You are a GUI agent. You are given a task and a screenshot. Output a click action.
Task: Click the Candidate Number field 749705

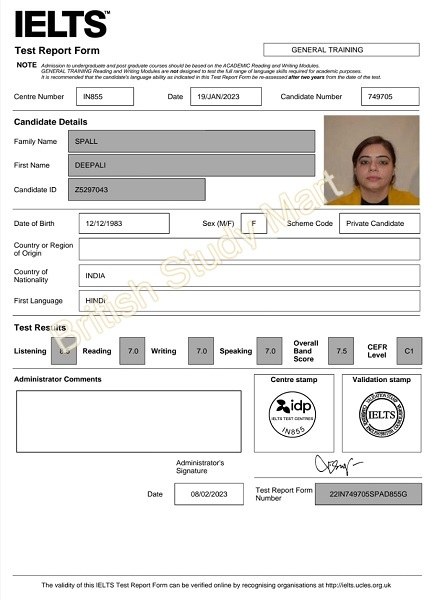click(390, 96)
